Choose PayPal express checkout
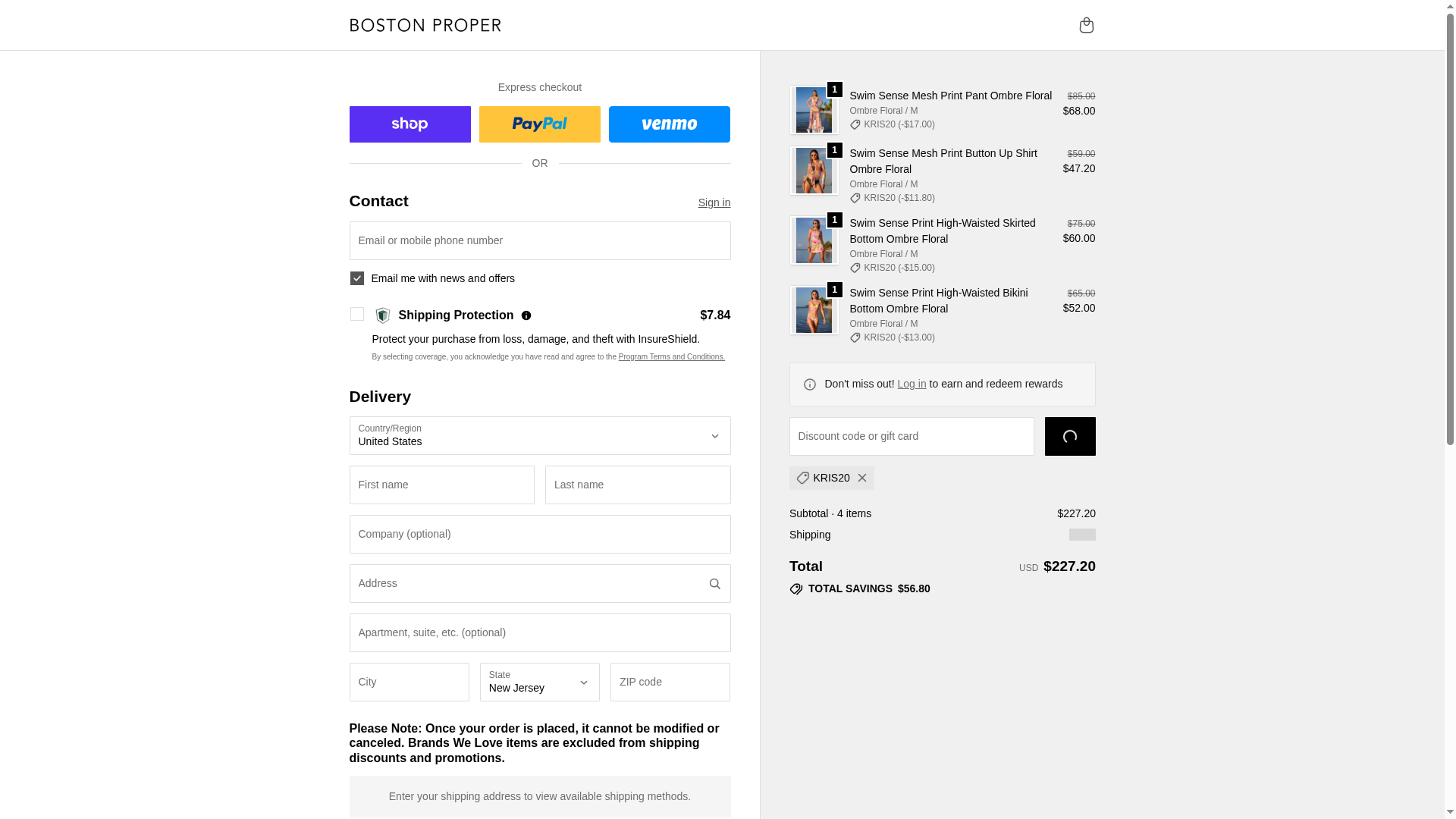 click(x=539, y=124)
